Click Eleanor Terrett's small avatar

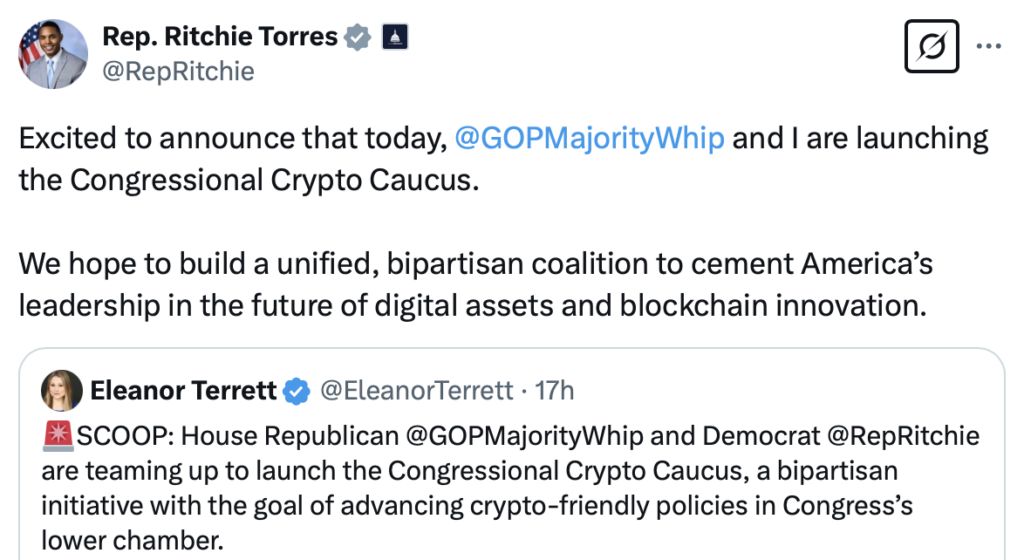click(61, 390)
